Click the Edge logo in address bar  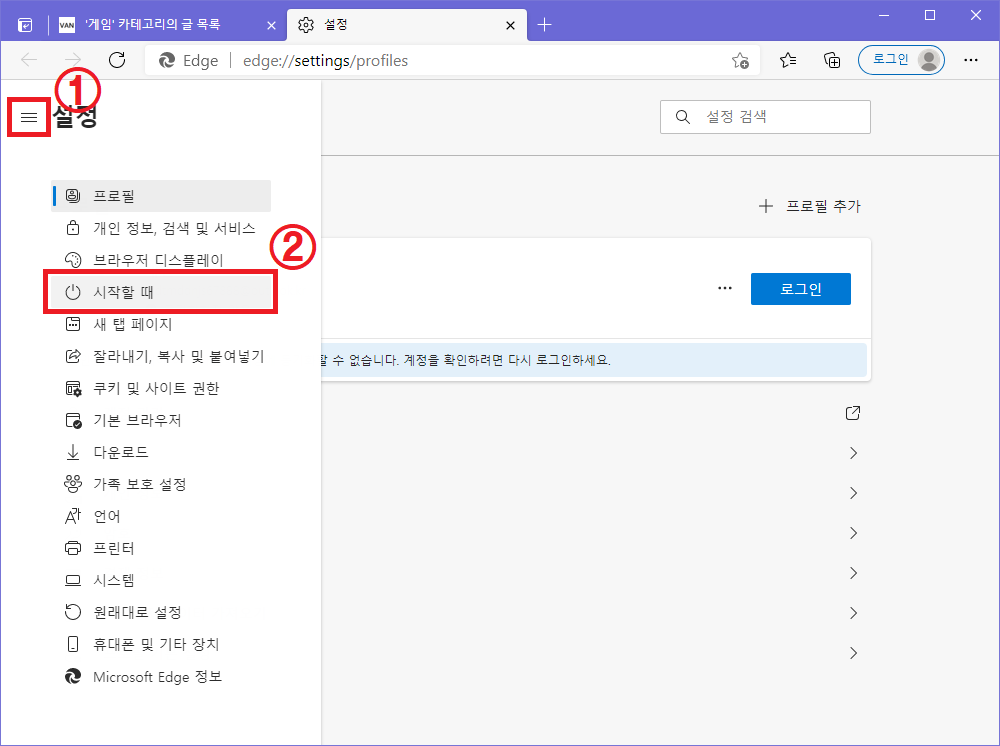click(167, 60)
